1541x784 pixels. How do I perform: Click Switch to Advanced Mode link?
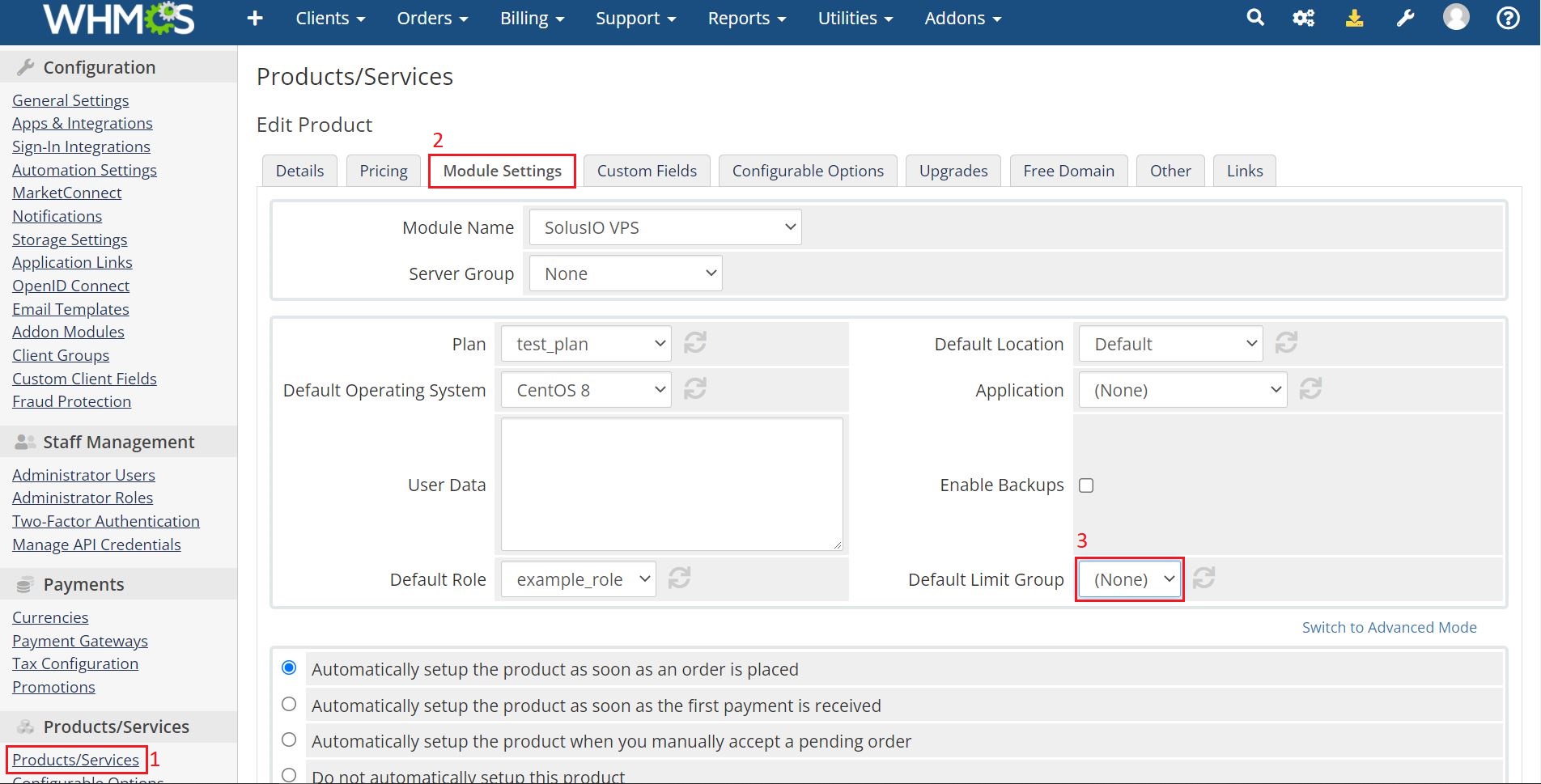pos(1389,627)
